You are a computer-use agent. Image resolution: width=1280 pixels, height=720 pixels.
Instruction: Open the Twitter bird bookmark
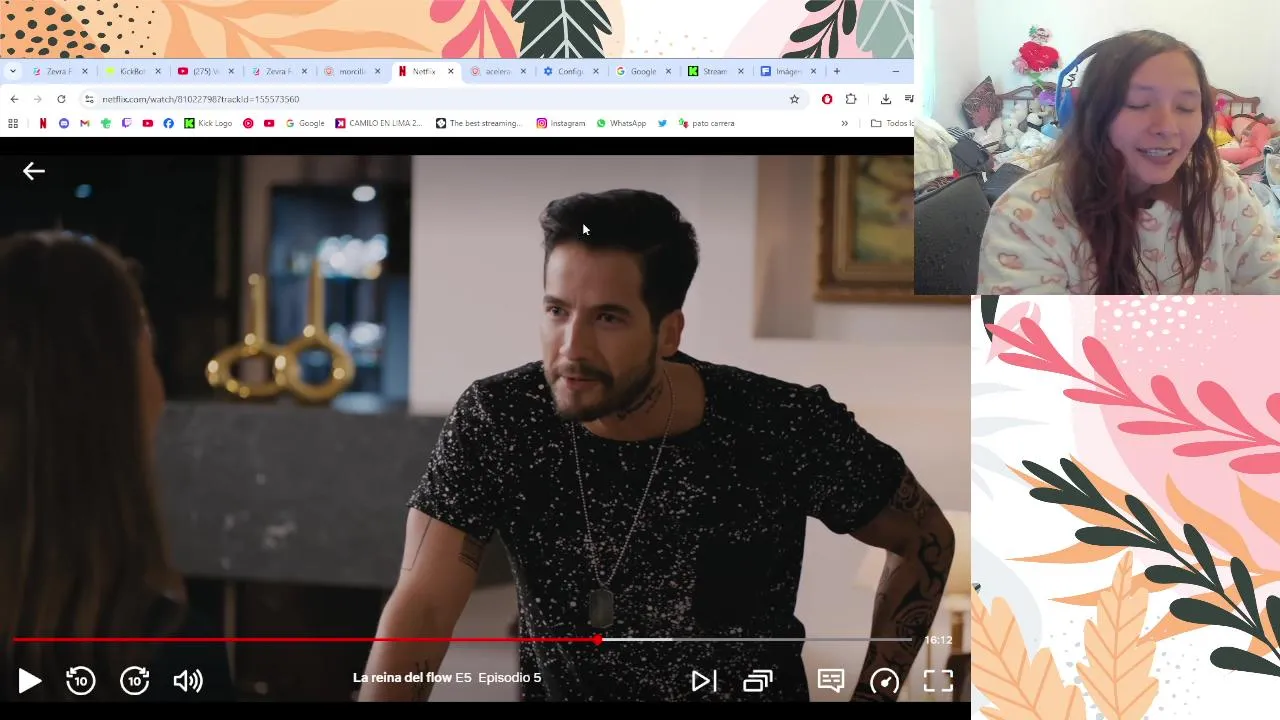pyautogui.click(x=662, y=123)
